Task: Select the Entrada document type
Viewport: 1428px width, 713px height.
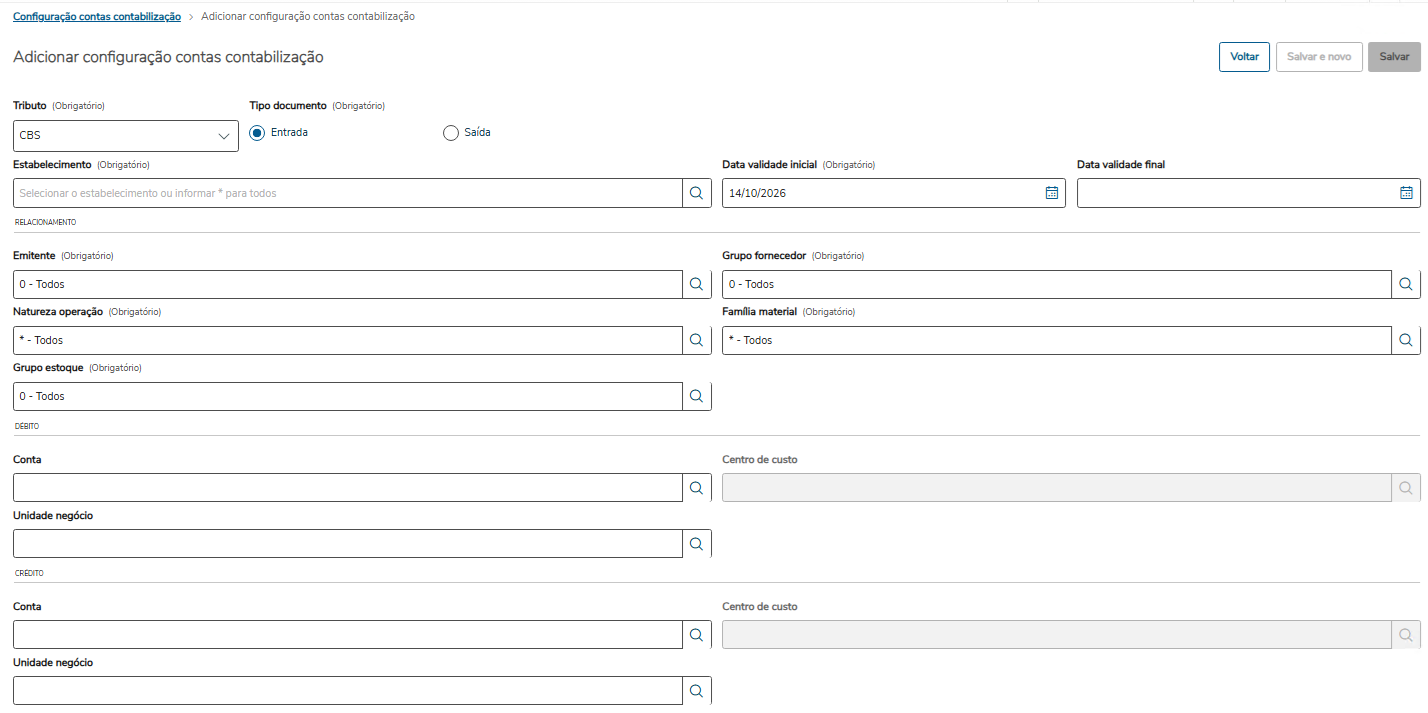Action: click(257, 132)
